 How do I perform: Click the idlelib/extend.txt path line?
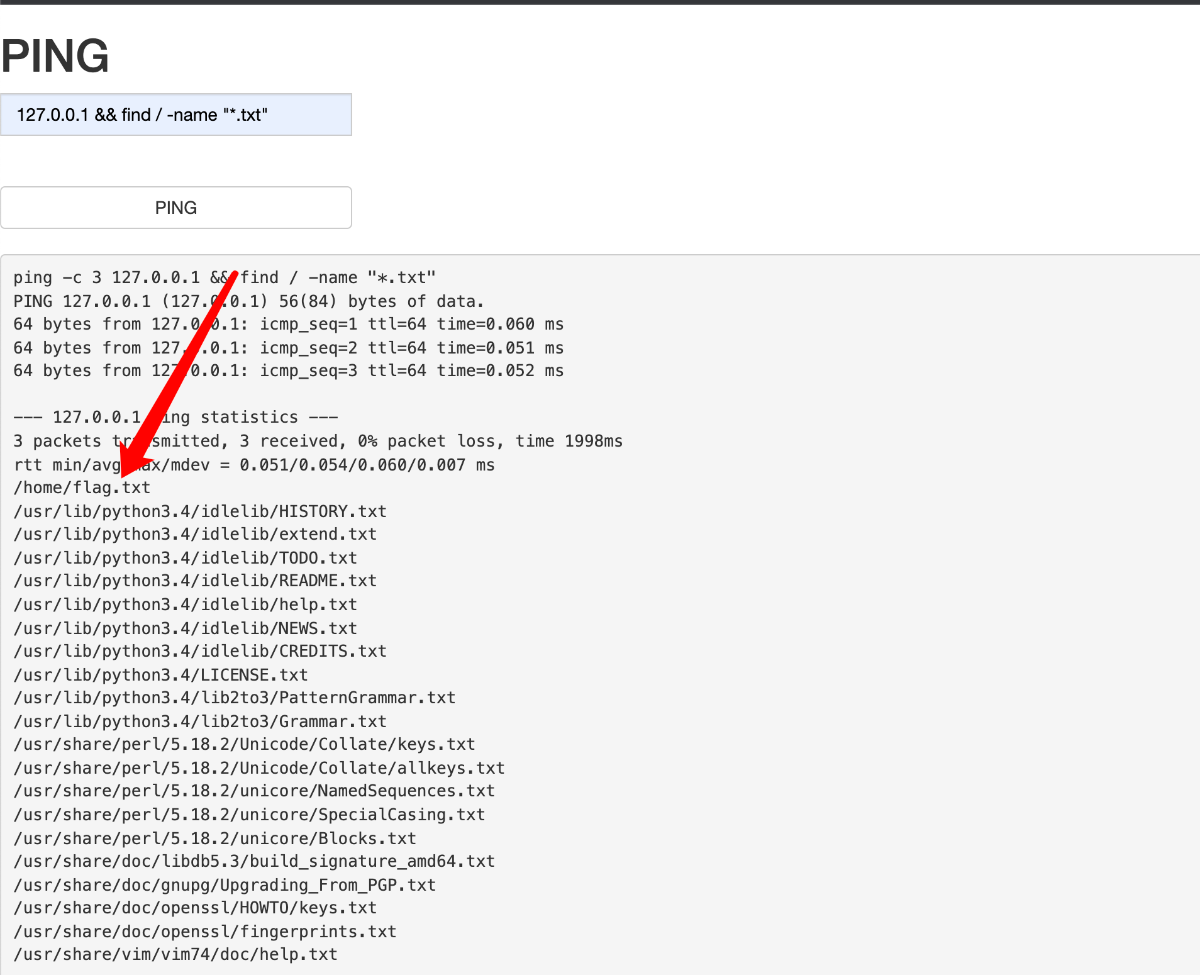195,534
